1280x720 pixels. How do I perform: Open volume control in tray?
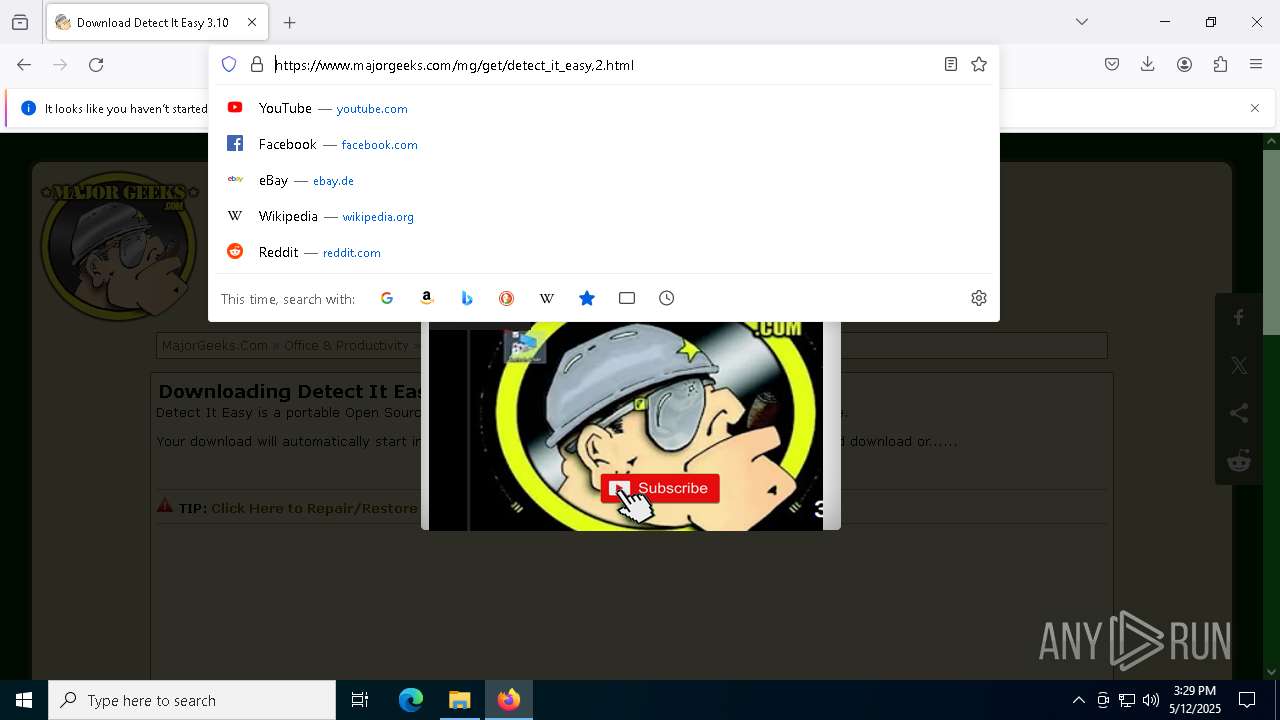click(1151, 700)
